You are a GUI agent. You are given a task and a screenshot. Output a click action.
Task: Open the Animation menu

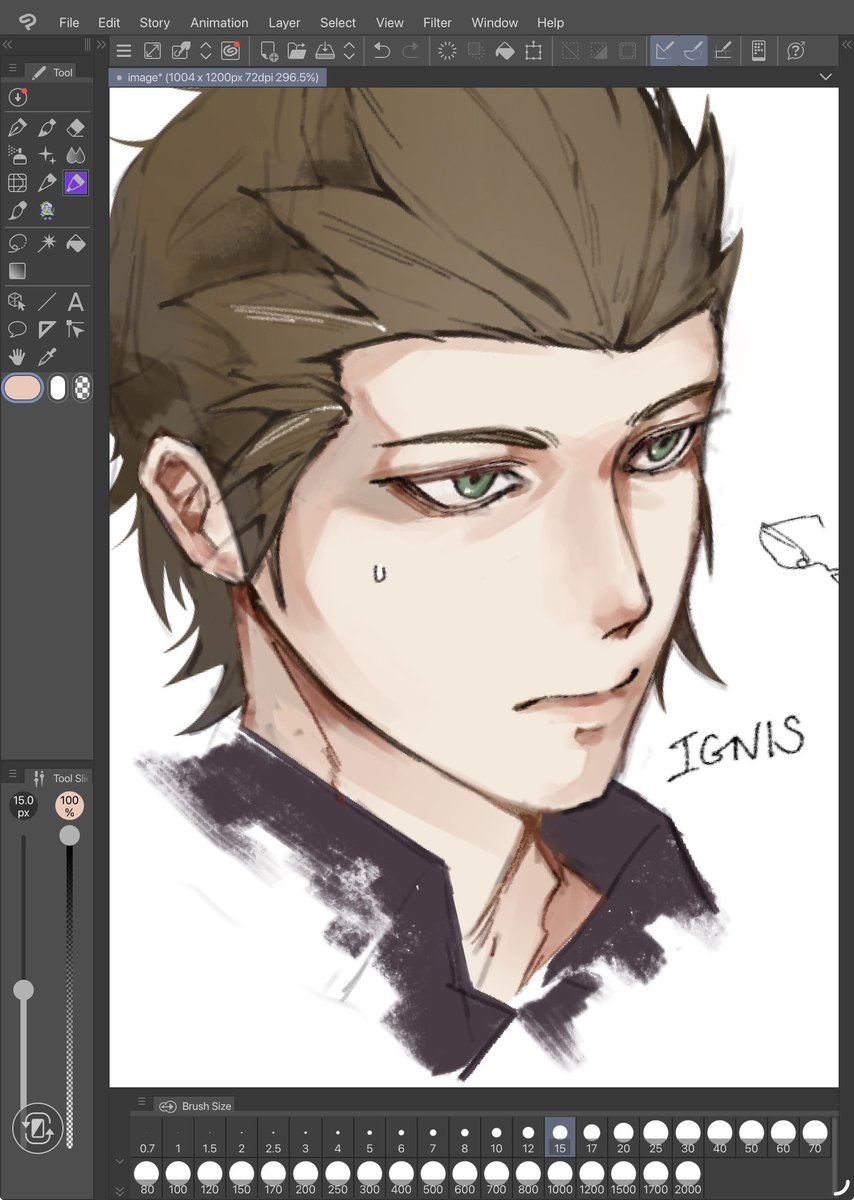pyautogui.click(x=219, y=22)
